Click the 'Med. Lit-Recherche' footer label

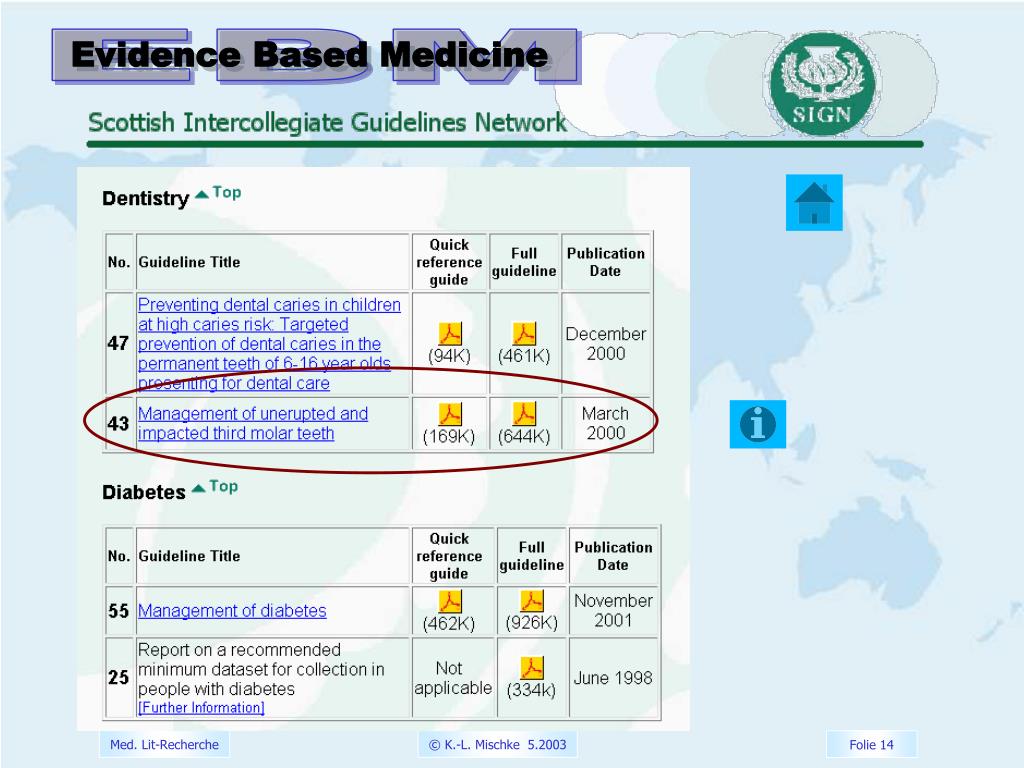(x=165, y=744)
